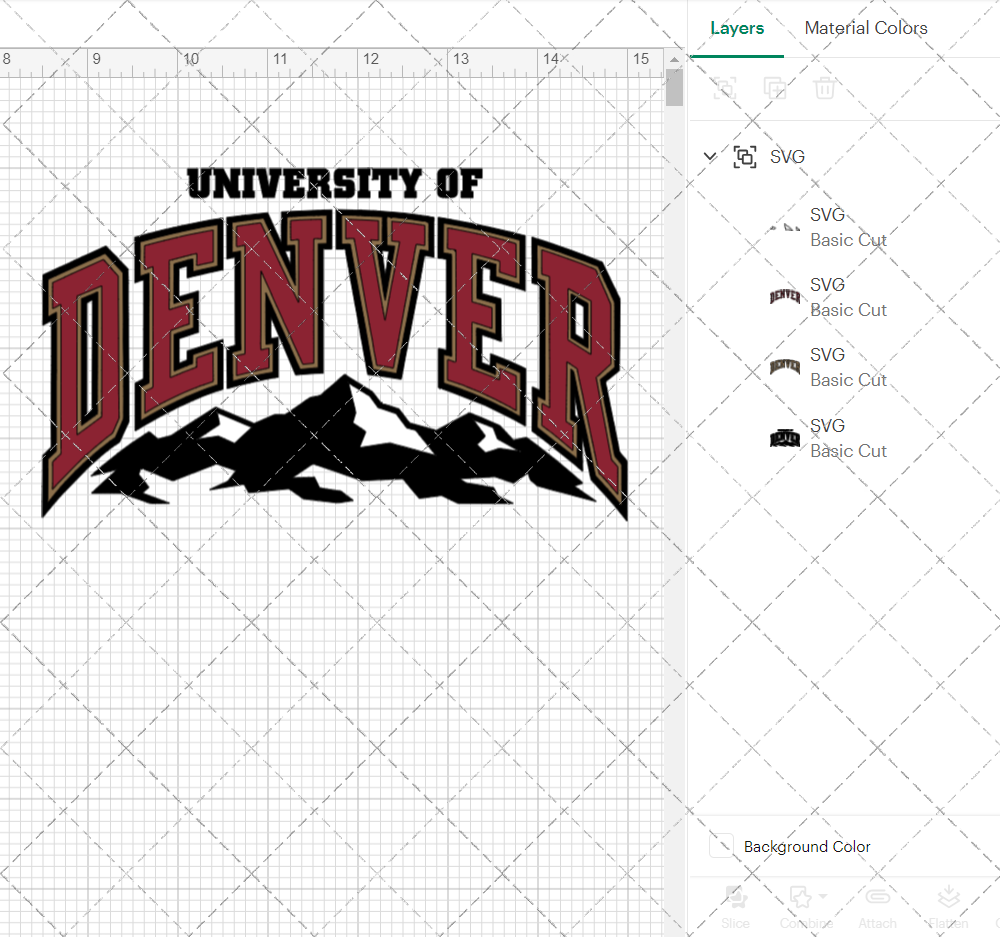1000x937 pixels.
Task: Collapse the SVG group chevron
Action: pyautogui.click(x=710, y=156)
